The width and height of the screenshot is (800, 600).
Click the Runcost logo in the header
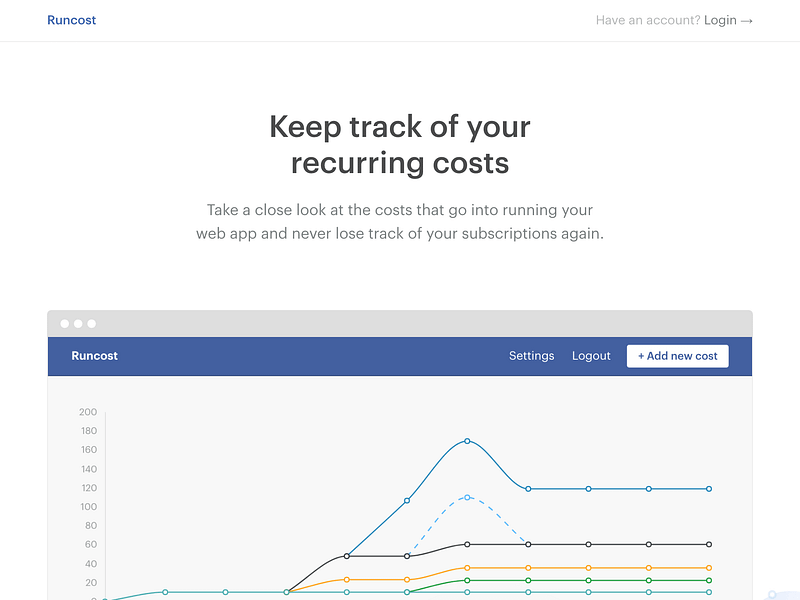71,20
